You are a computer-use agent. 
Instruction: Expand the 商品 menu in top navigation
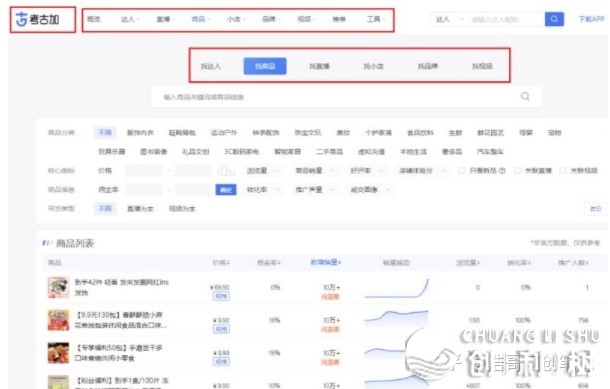pyautogui.click(x=201, y=19)
